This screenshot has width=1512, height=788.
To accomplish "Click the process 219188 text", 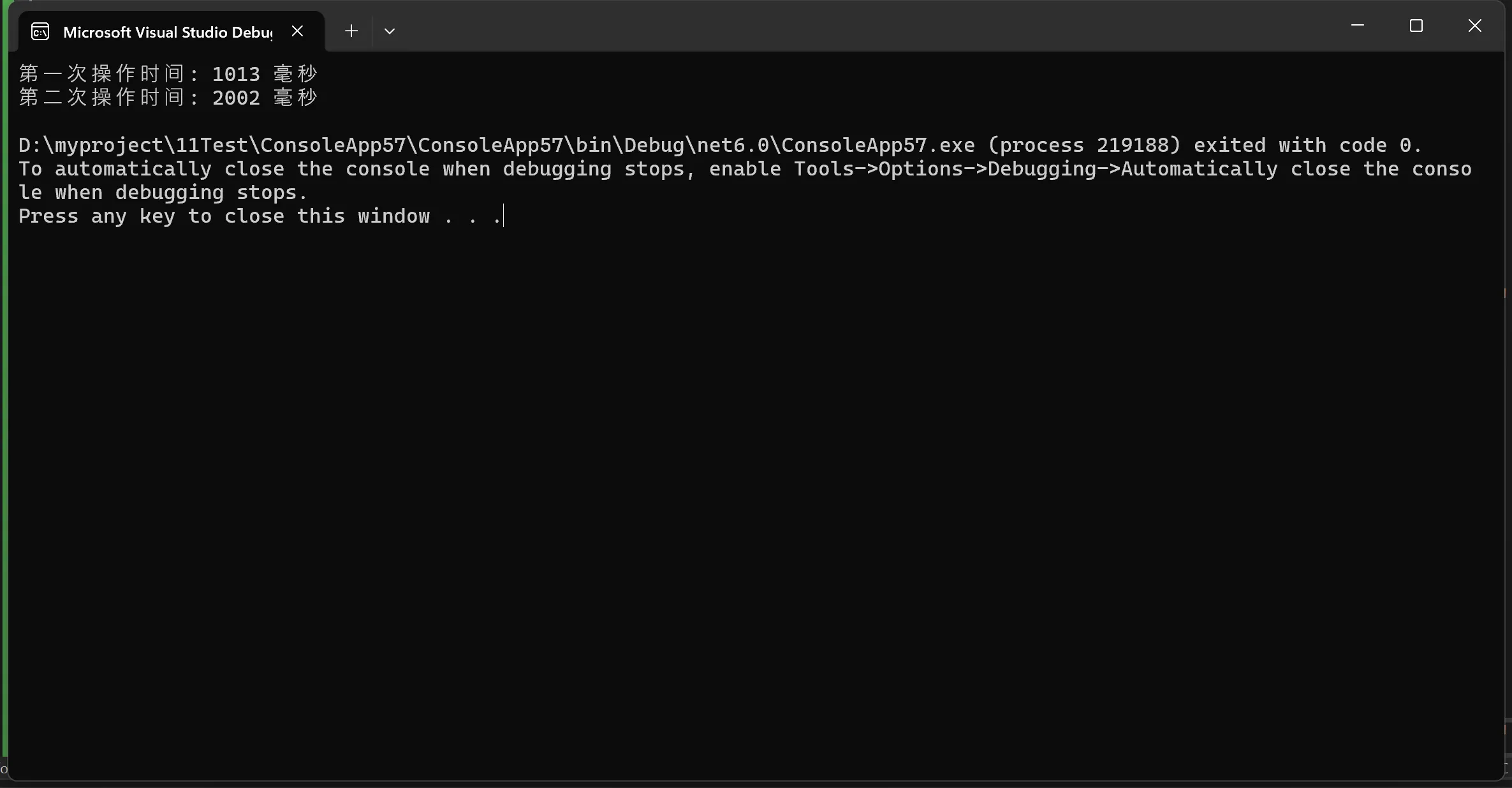I will click(1084, 145).
